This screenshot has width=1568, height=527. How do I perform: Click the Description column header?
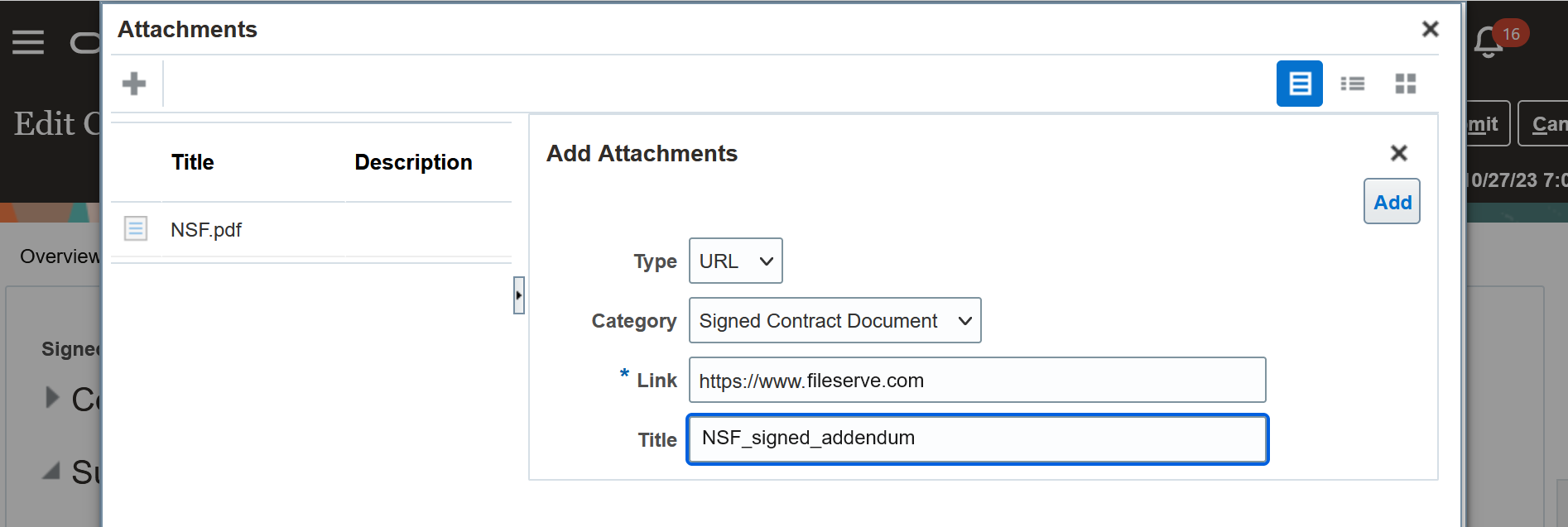coord(414,162)
